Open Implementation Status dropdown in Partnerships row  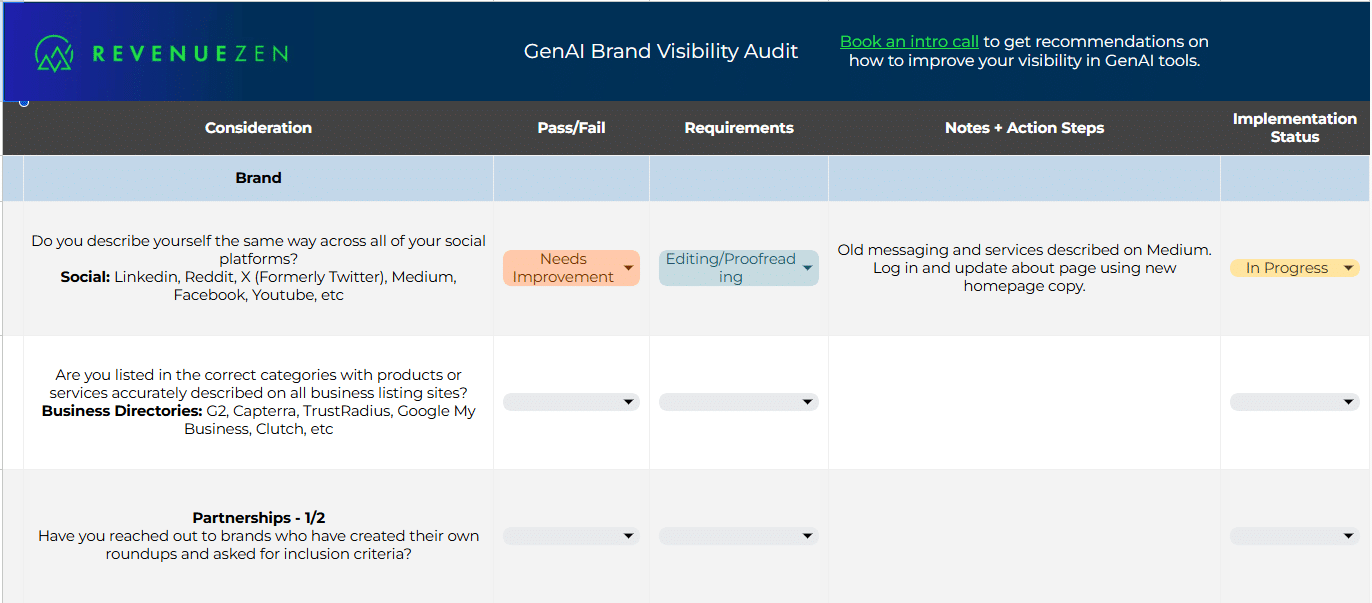click(x=1295, y=536)
